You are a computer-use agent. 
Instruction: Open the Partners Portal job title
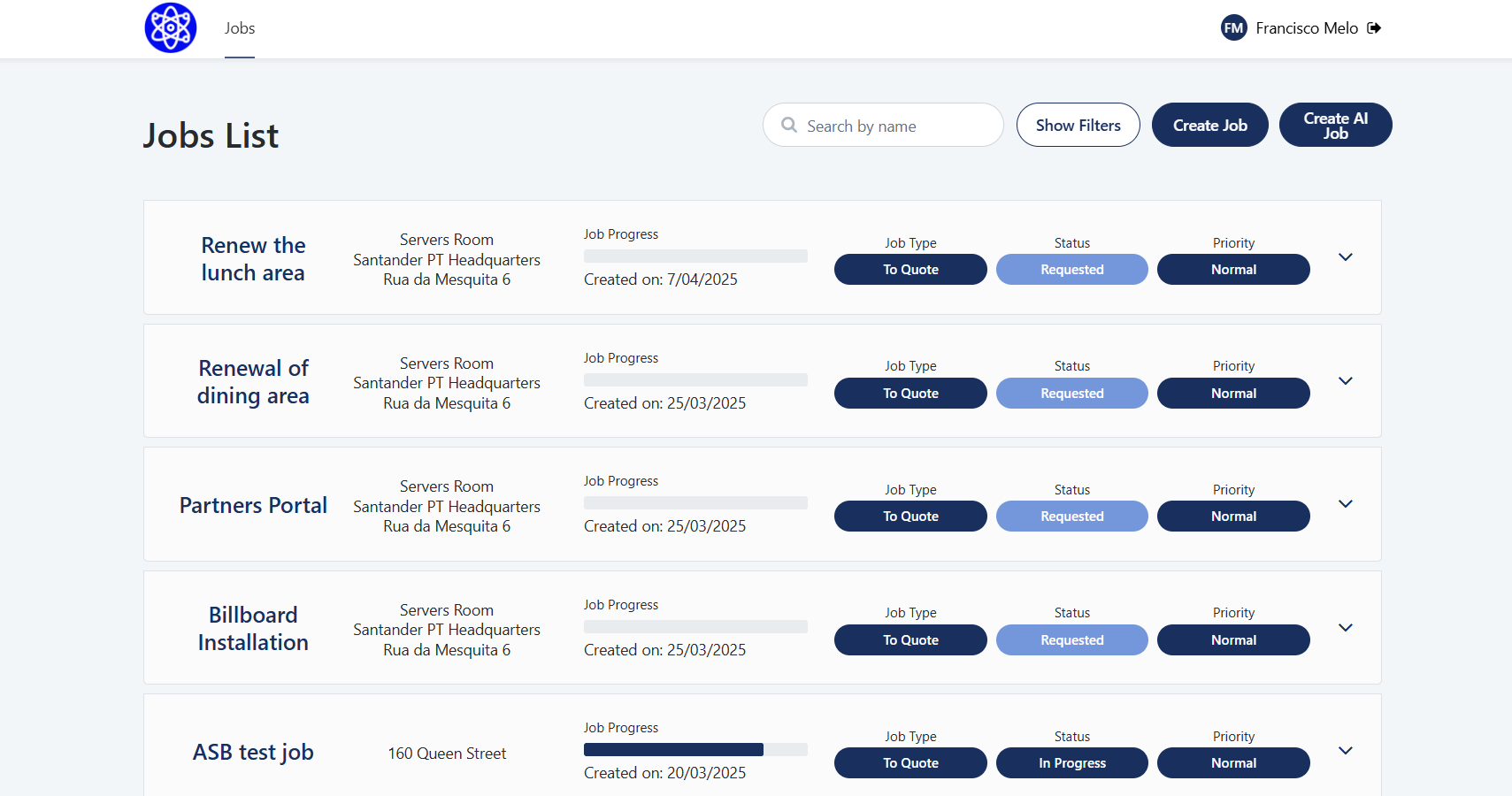253,505
